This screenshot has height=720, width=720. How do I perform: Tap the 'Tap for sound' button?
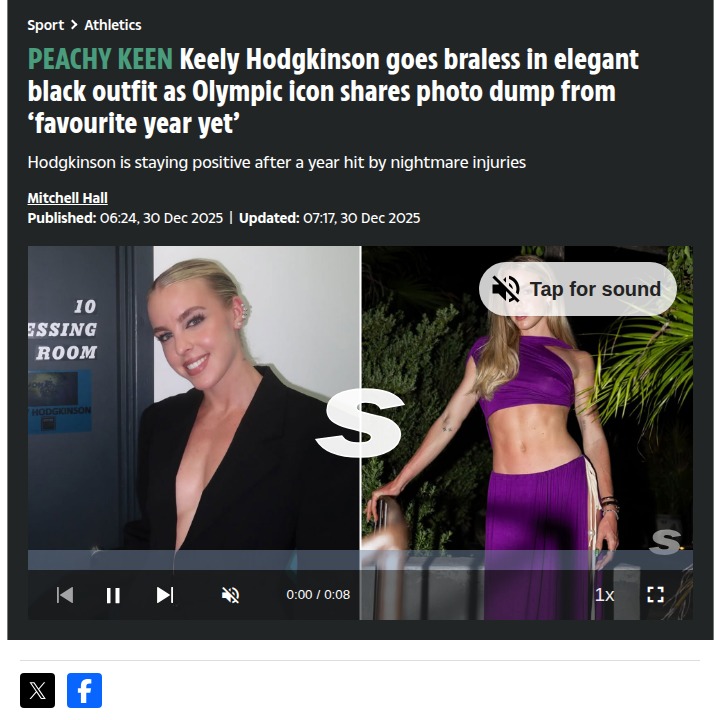[578, 289]
